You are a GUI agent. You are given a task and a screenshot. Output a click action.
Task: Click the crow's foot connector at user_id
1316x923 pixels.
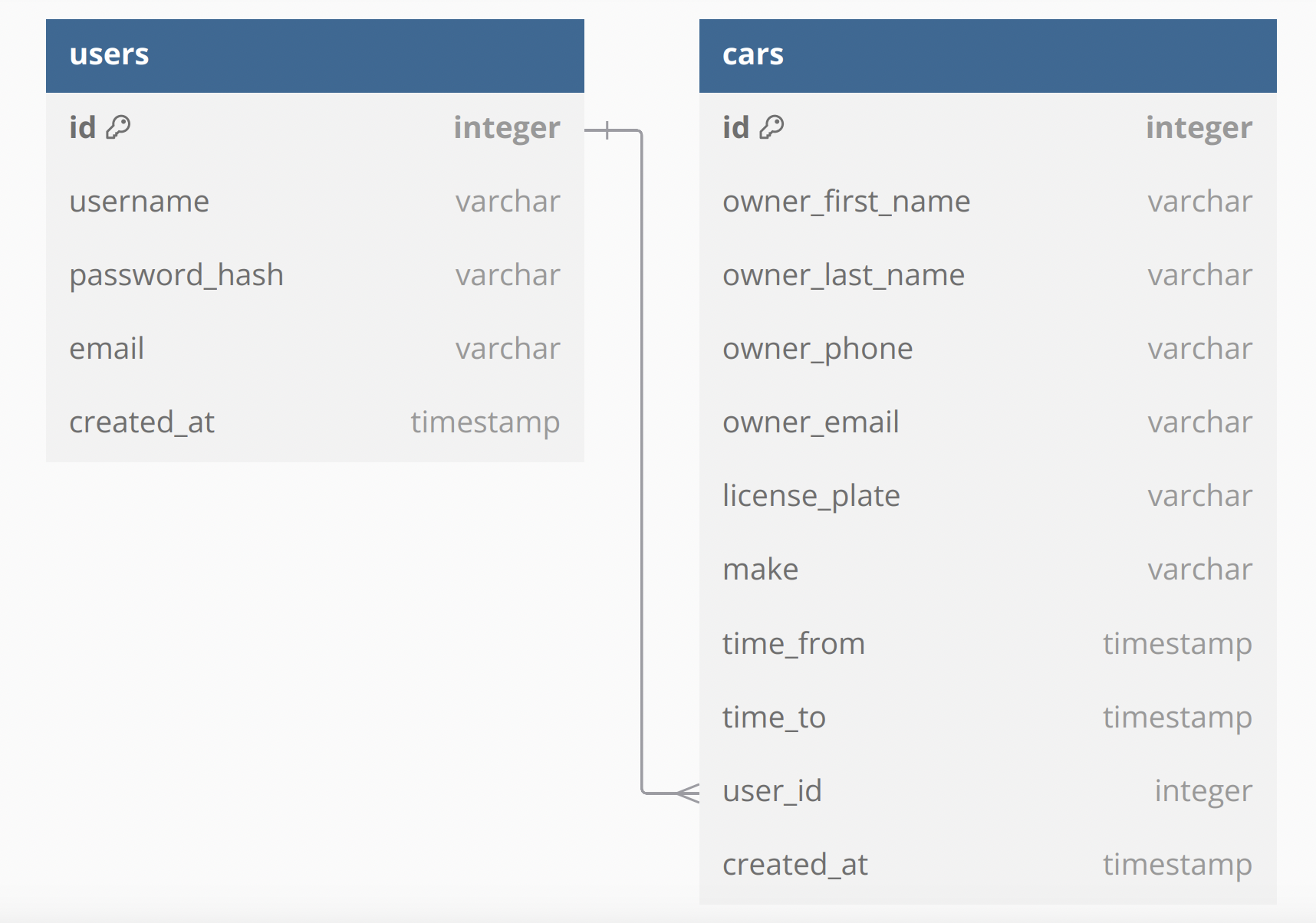[x=687, y=793]
